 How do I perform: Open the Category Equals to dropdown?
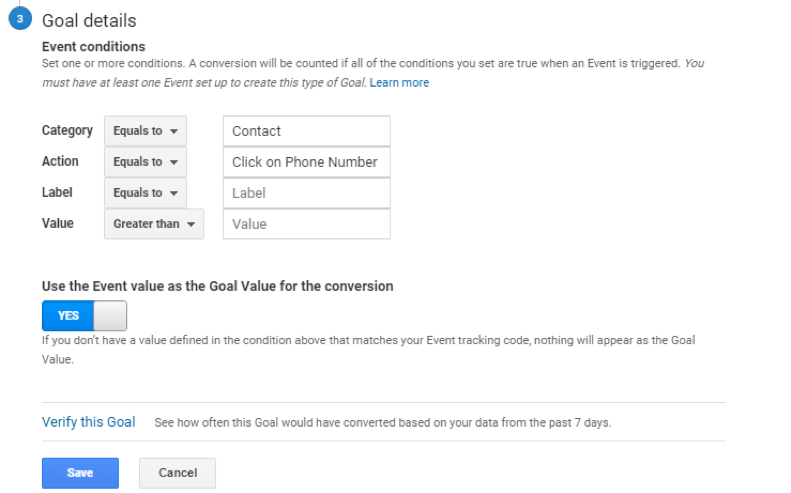tap(145, 131)
